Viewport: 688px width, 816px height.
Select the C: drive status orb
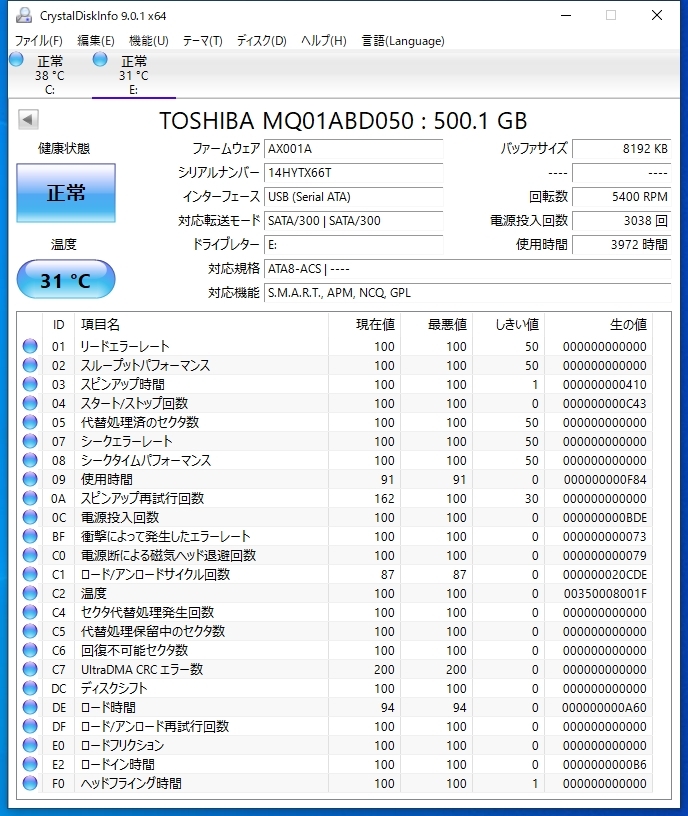coord(17,60)
